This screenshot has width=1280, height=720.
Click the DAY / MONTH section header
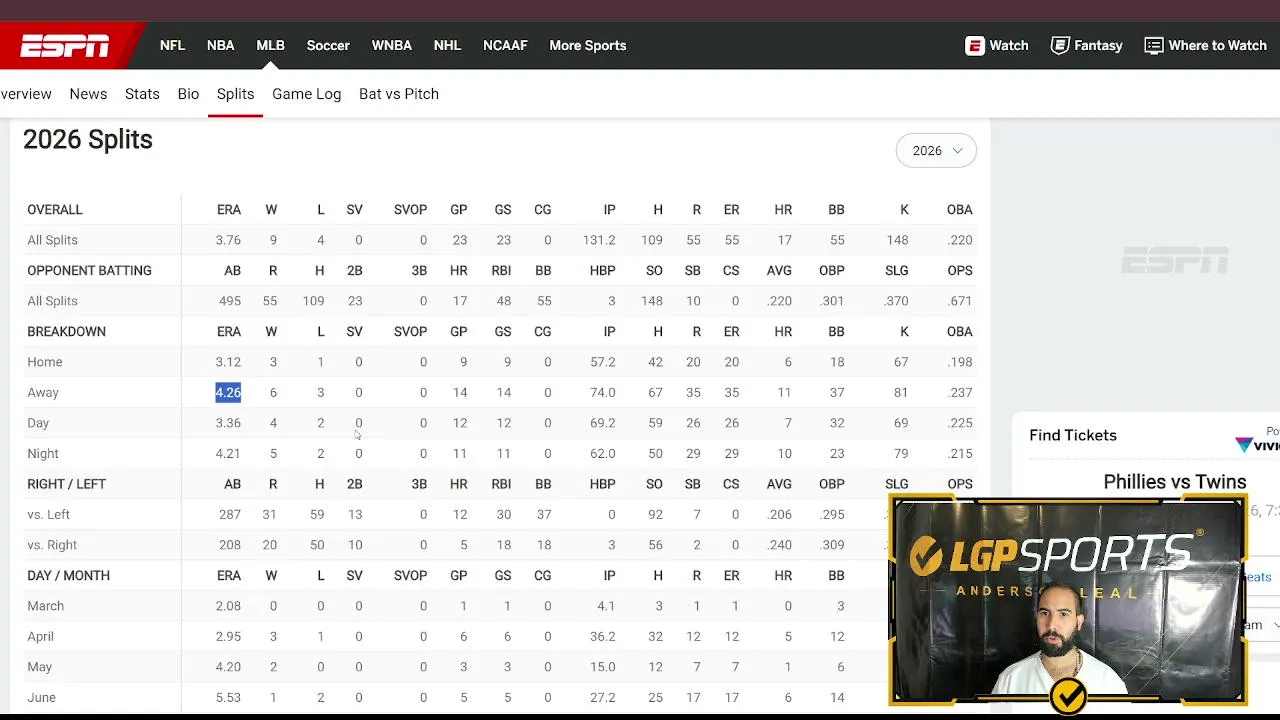tap(68, 576)
